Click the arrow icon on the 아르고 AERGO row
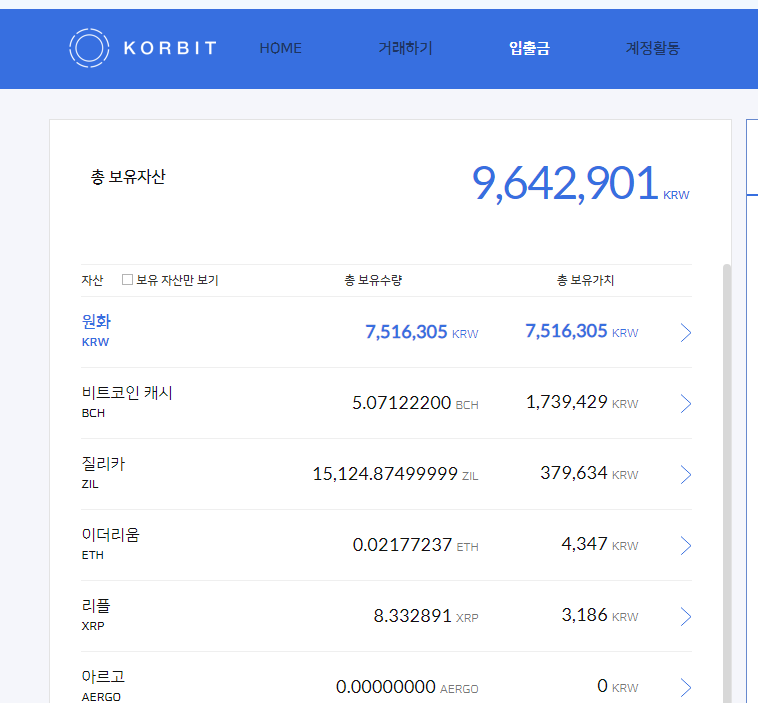 click(685, 688)
